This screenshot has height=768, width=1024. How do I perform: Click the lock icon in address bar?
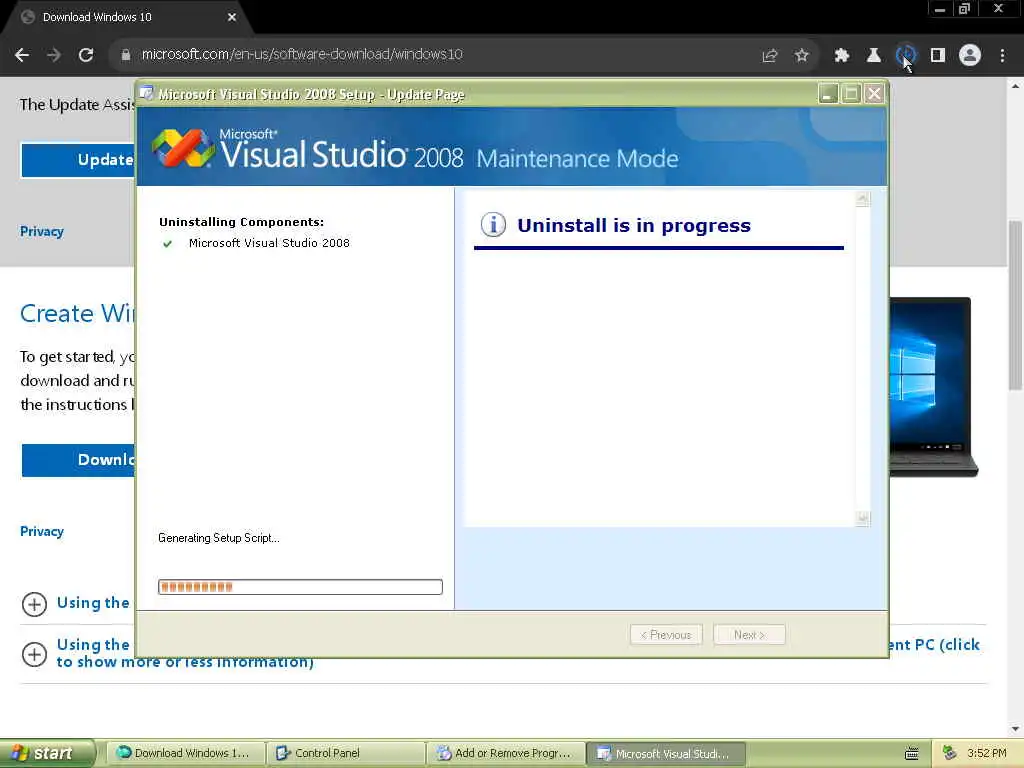coord(125,55)
